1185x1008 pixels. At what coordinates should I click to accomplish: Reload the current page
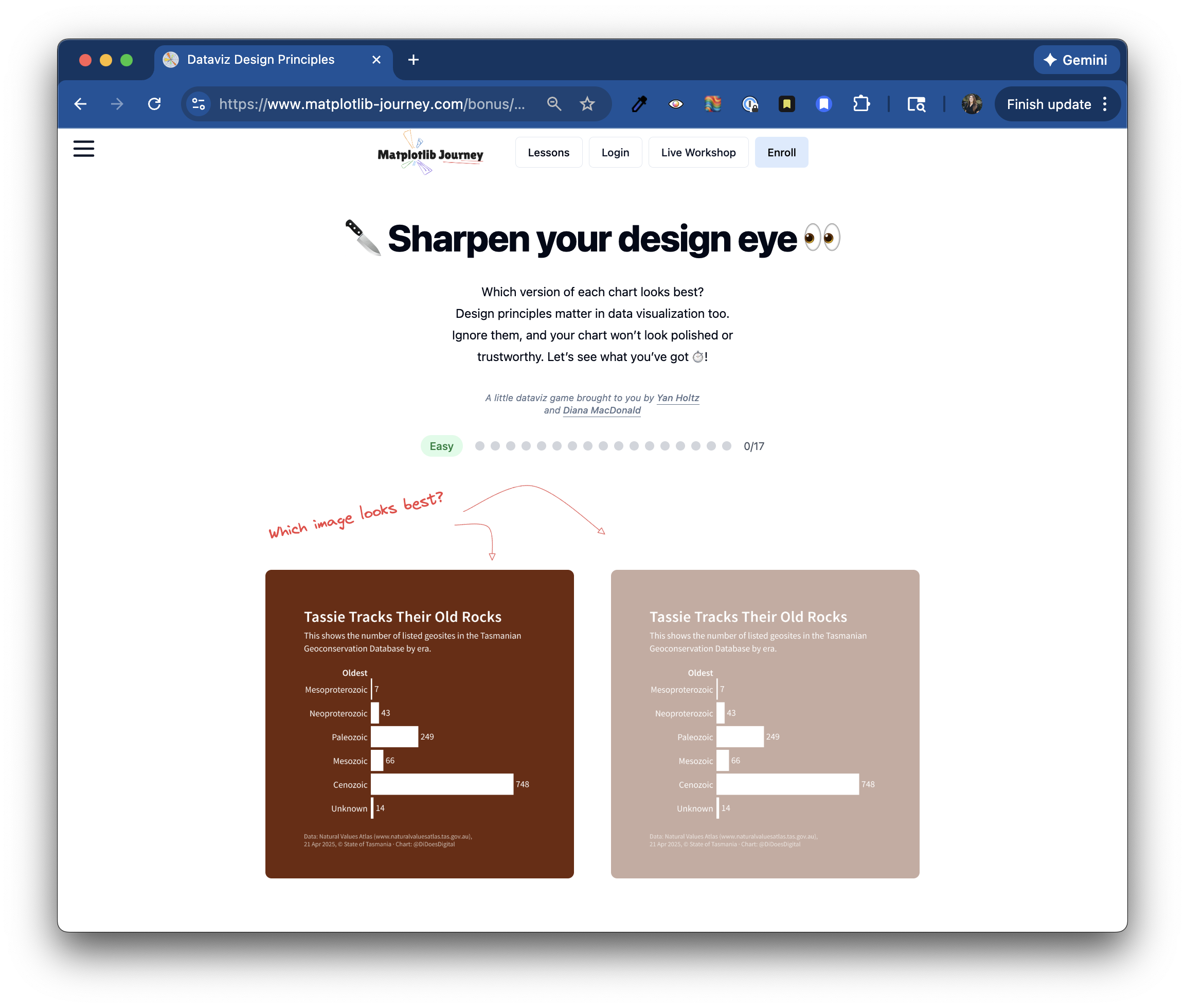154,104
